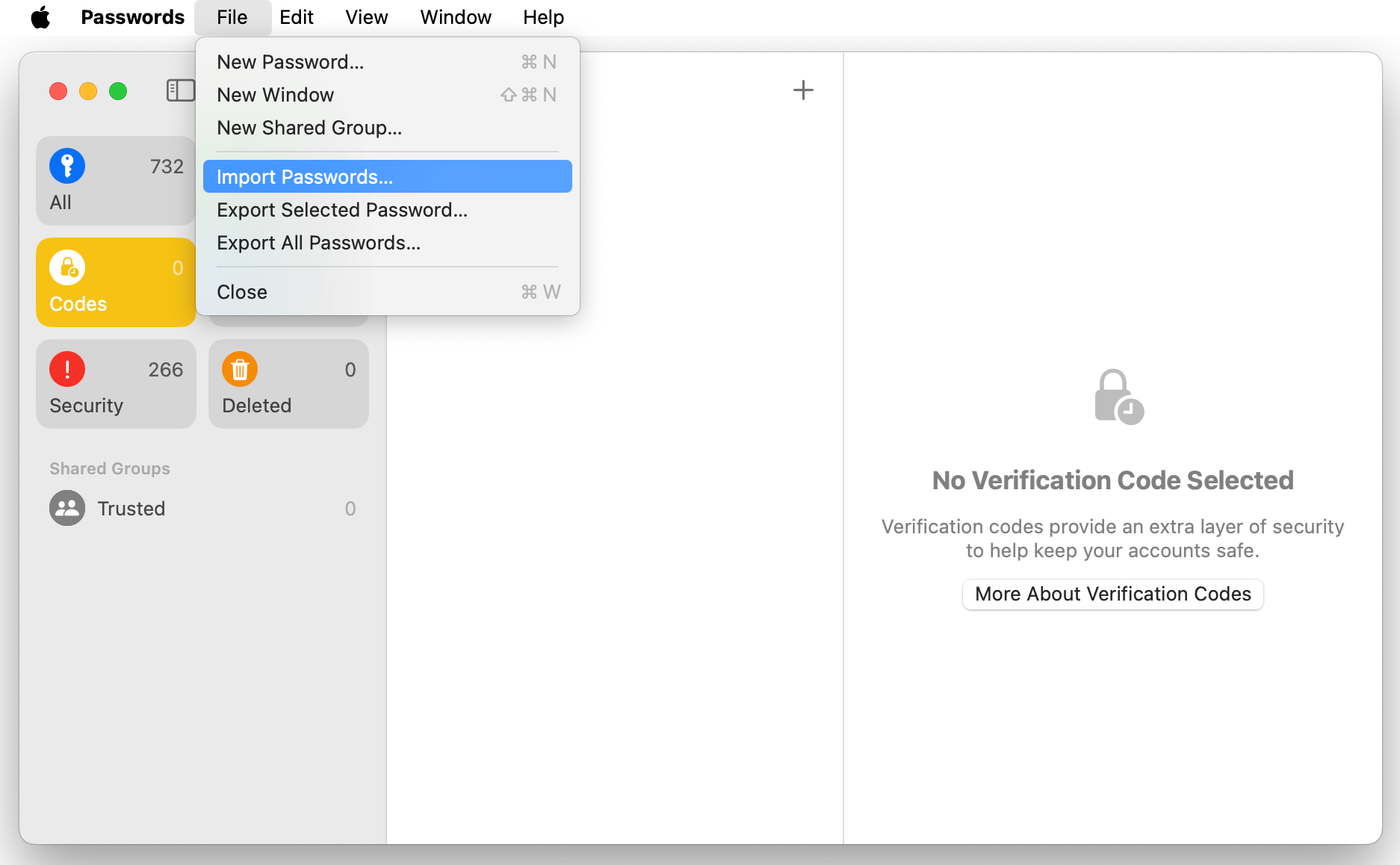Select New Window from File menu
1400x865 pixels.
275,95
